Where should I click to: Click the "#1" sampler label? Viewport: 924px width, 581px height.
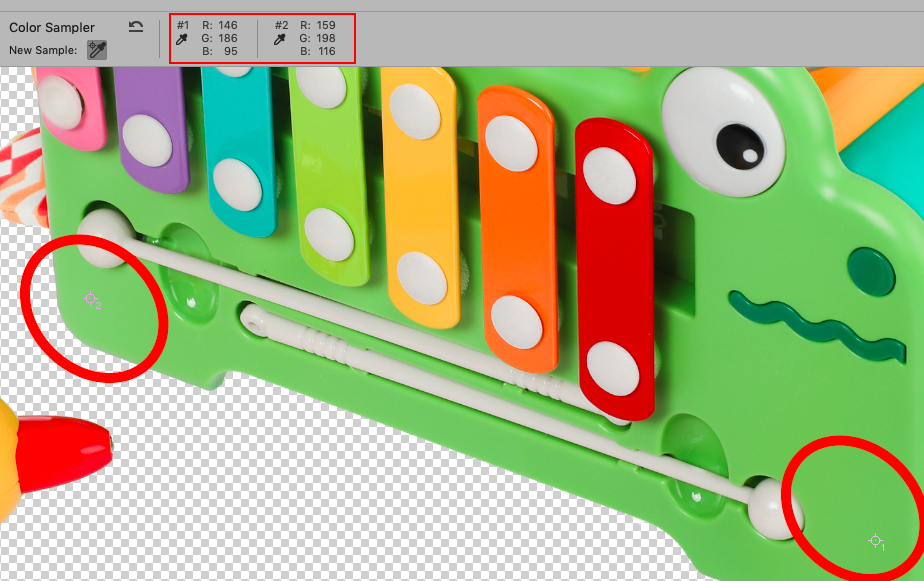[x=183, y=25]
